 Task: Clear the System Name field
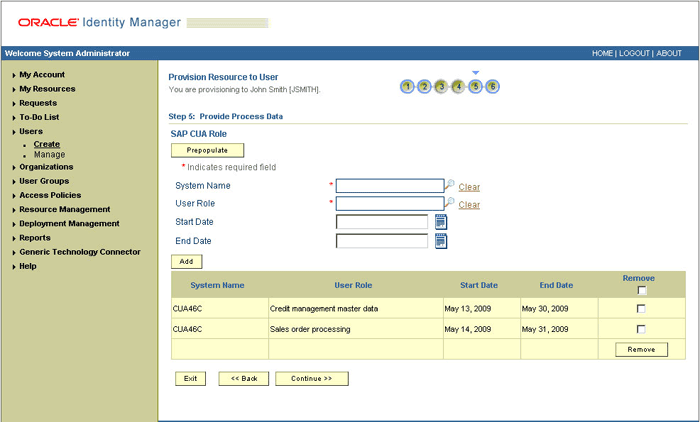pyautogui.click(x=469, y=187)
